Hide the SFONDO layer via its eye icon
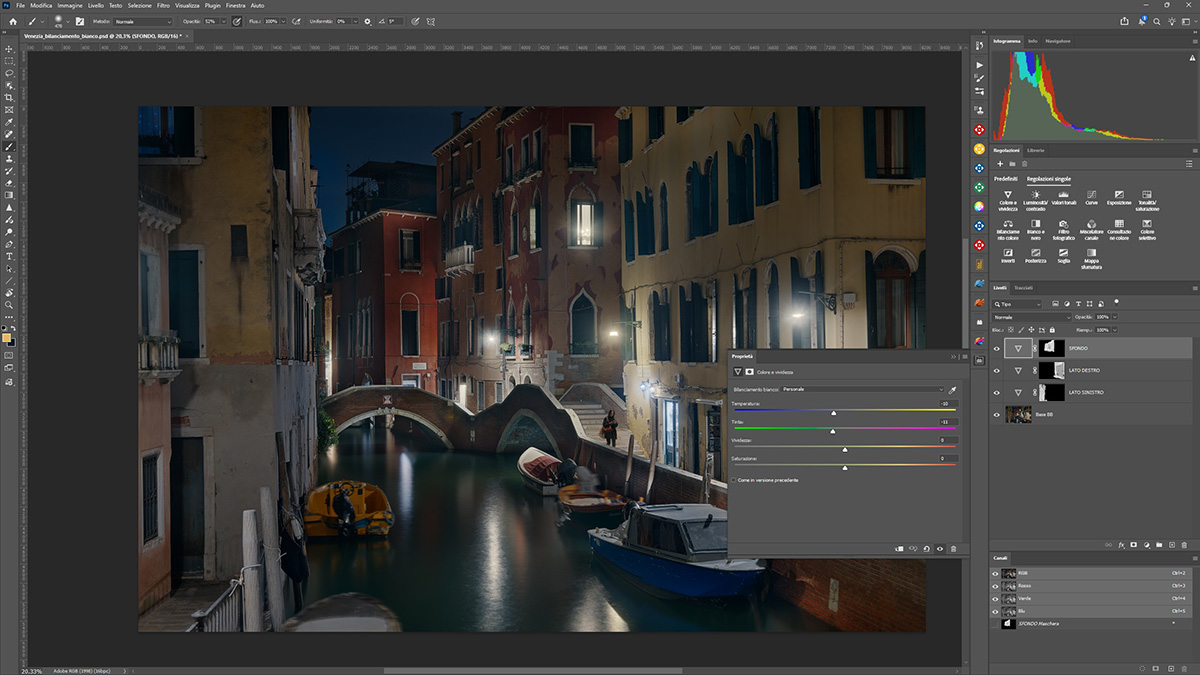Image resolution: width=1200 pixels, height=675 pixels. pos(996,348)
